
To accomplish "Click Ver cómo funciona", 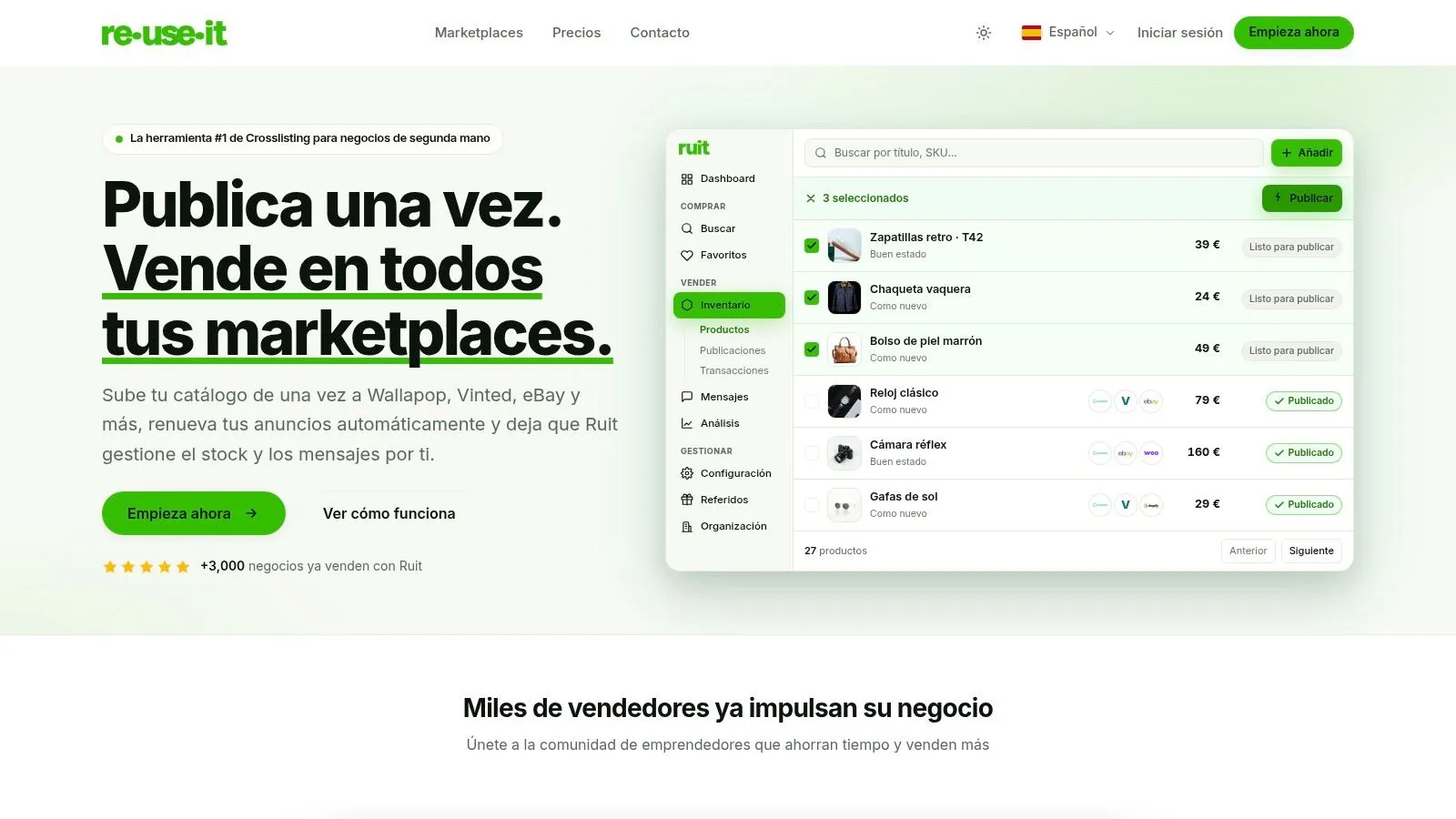I will point(389,513).
